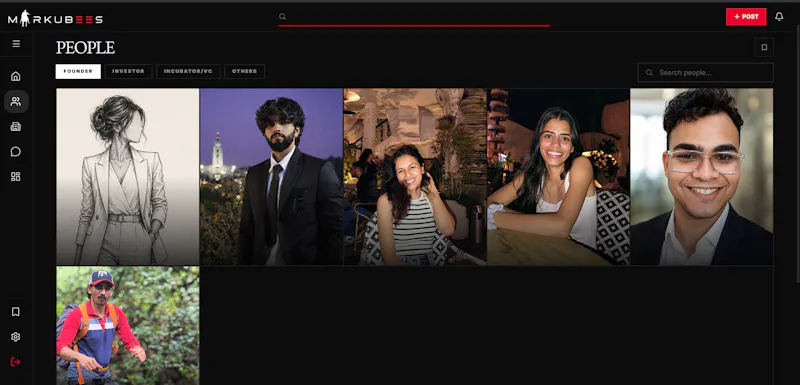
Task: Switch to the Incubator/VC tab
Action: point(188,71)
